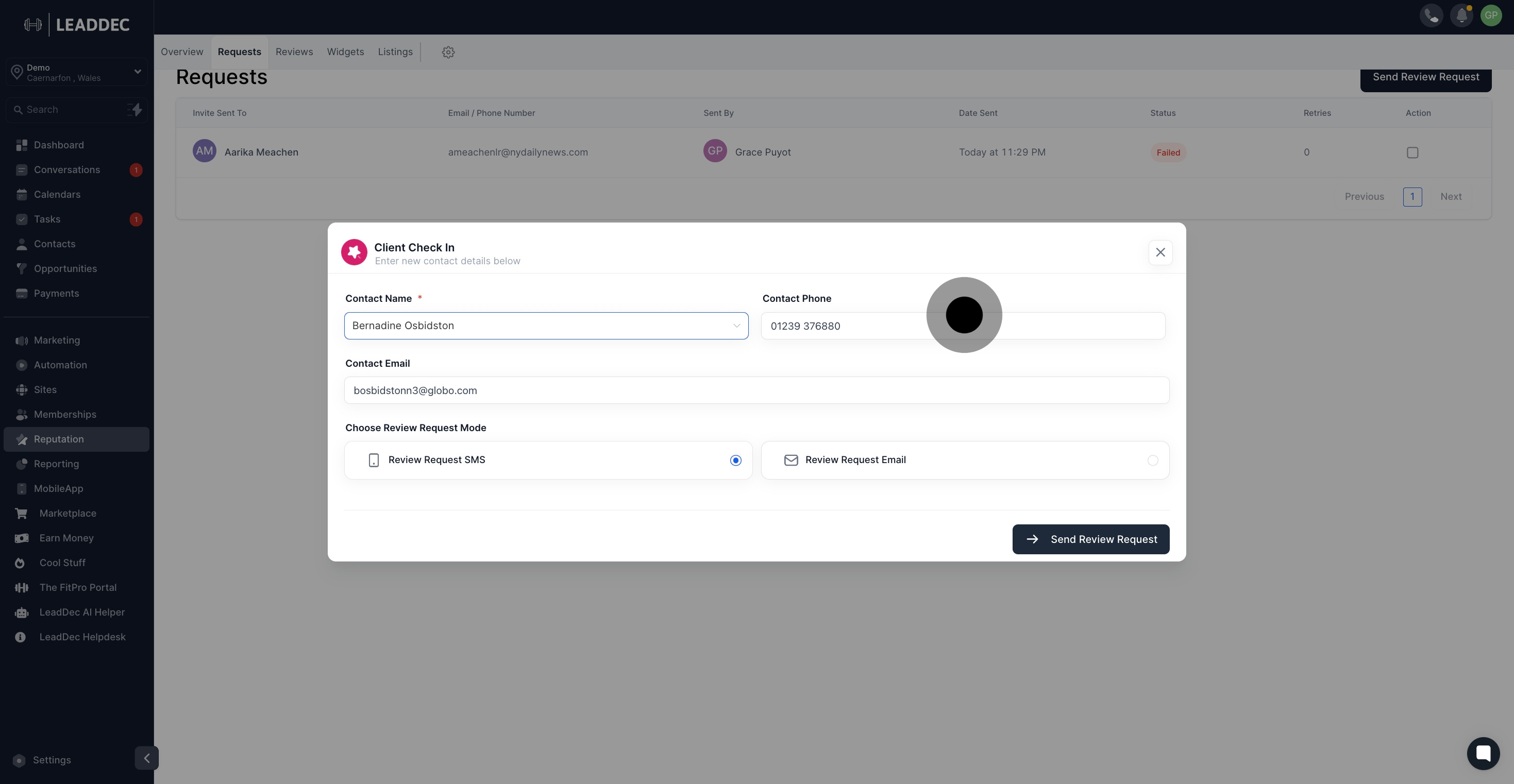The width and height of the screenshot is (1514, 784).
Task: Open Opportunities in the sidebar
Action: coord(76,268)
